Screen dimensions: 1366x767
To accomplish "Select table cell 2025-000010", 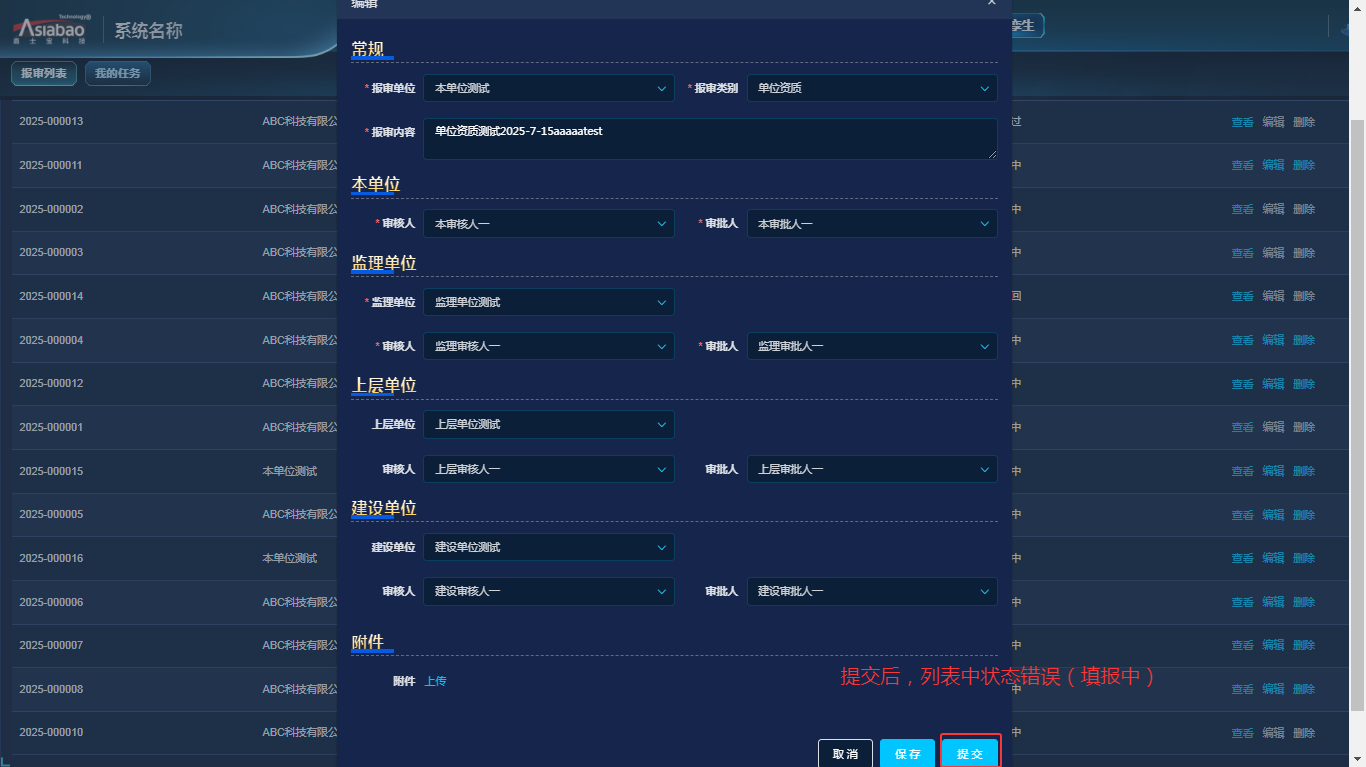I will 51,733.
